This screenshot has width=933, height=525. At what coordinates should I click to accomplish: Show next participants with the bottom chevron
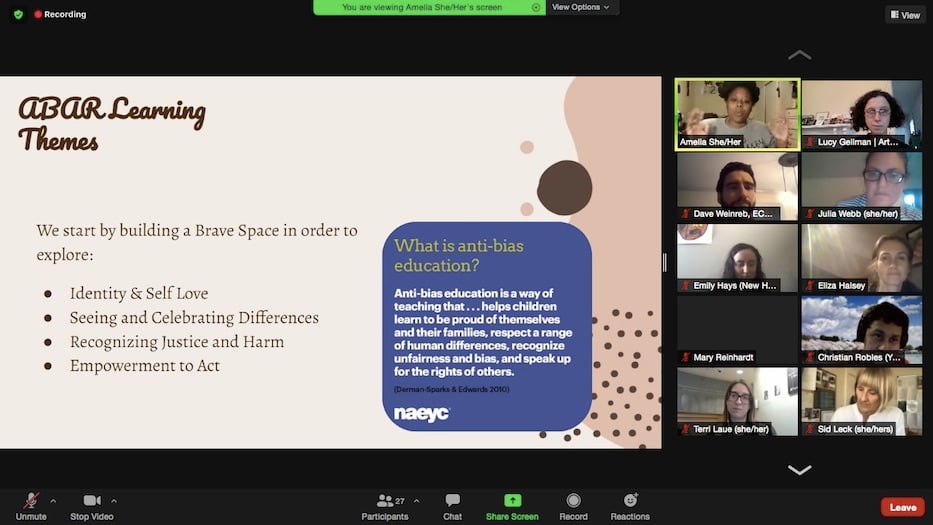click(799, 469)
